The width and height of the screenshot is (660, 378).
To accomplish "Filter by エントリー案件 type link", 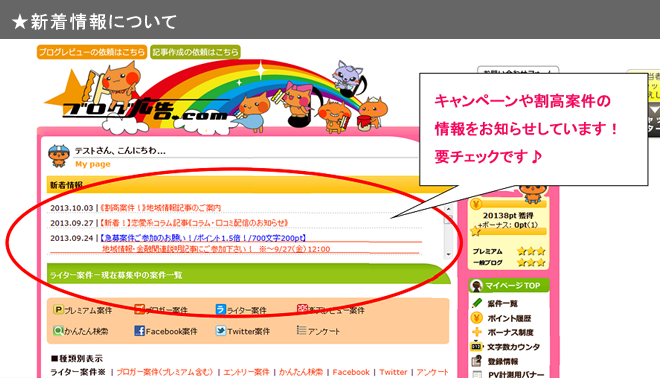I will pyautogui.click(x=246, y=372).
